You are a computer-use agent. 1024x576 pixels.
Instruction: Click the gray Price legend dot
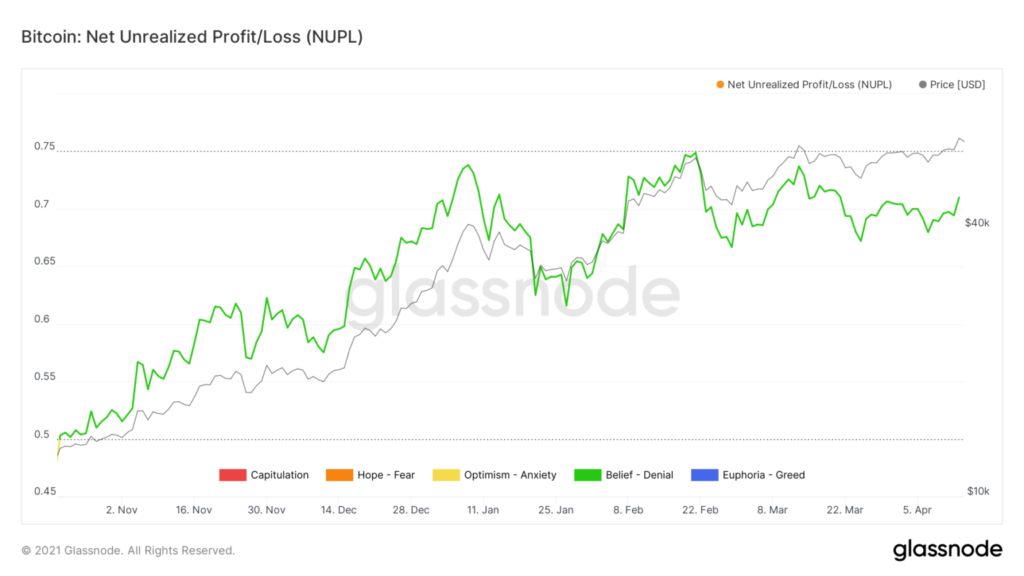point(922,85)
